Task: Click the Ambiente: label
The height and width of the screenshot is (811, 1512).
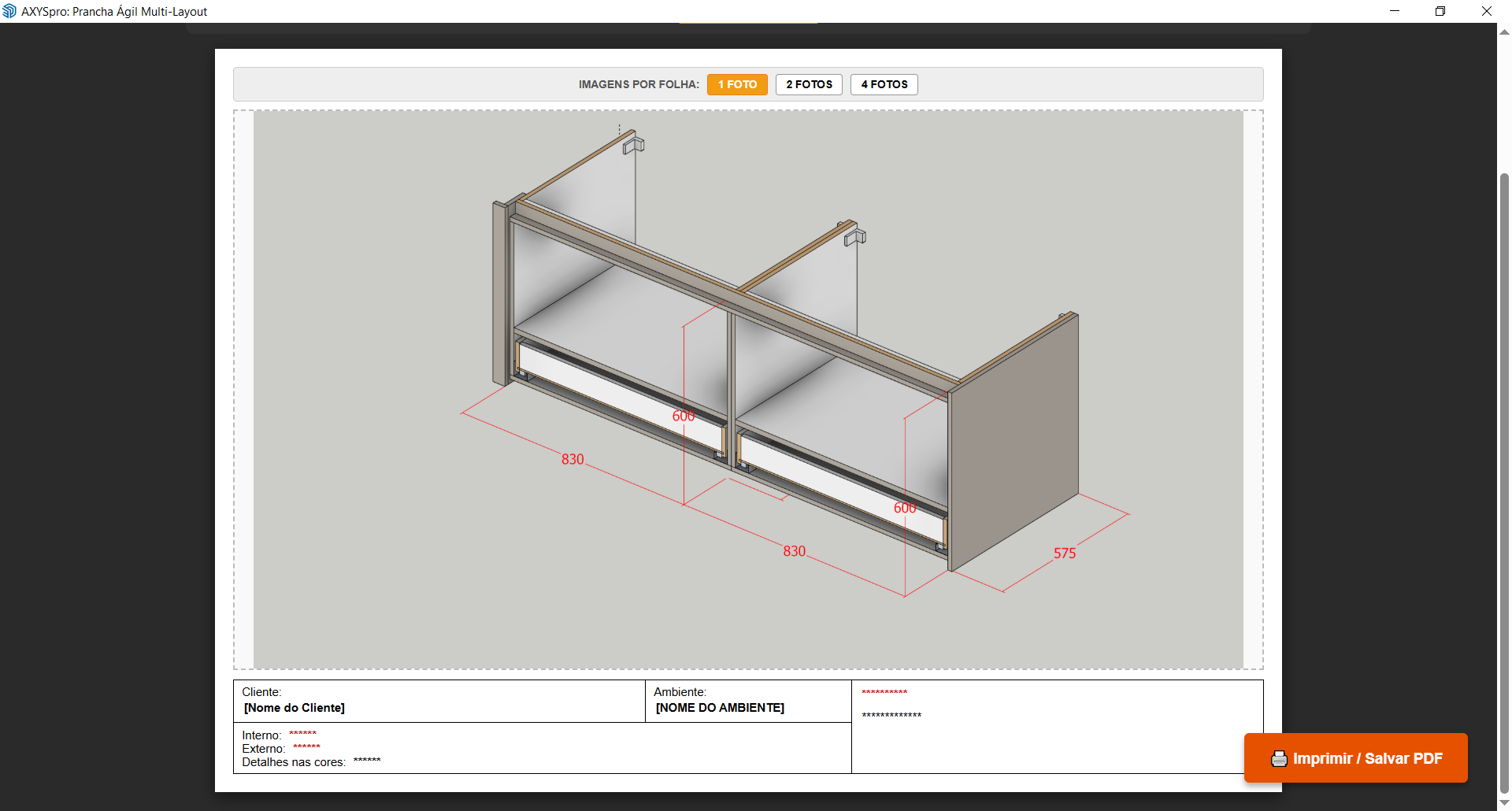Action: coord(680,692)
